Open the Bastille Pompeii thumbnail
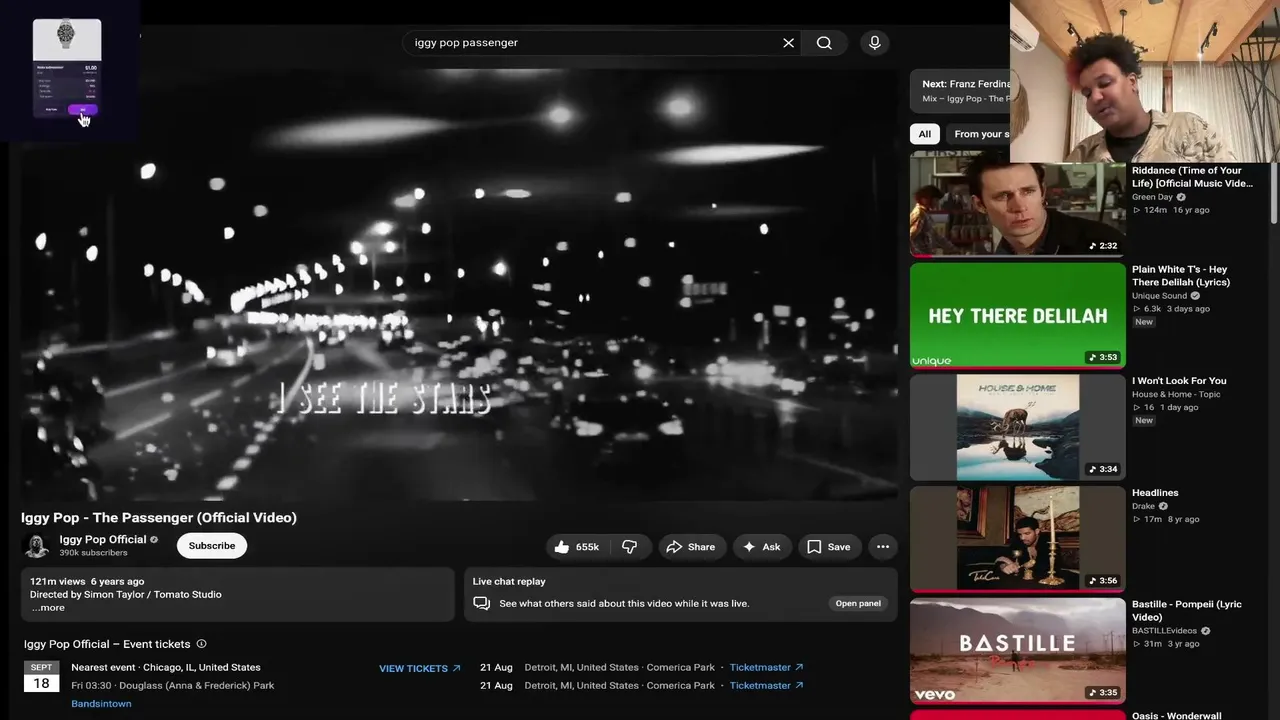 [1017, 651]
